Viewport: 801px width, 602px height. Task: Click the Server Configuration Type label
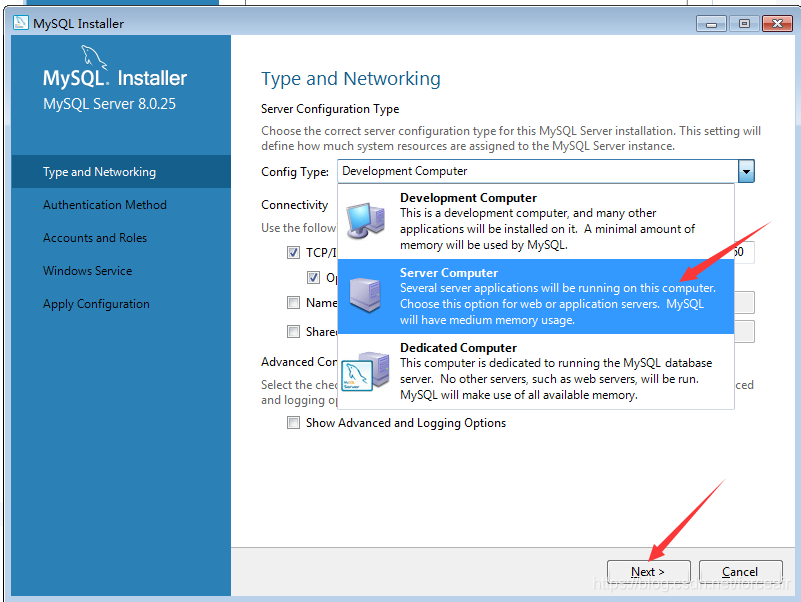click(330, 109)
